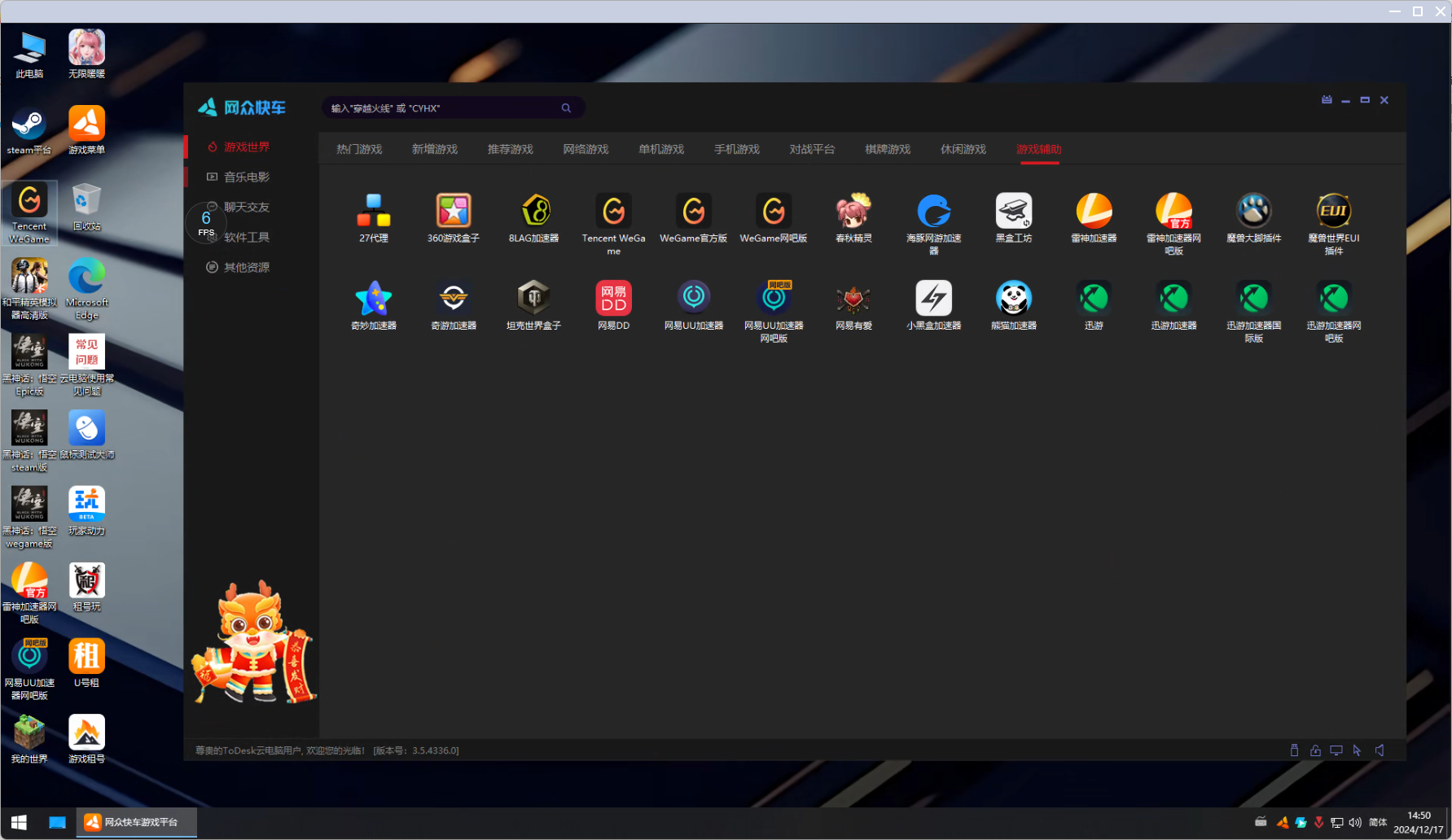This screenshot has height=840, width=1452.
Task: Click 网众快车游戏平台 taskbar button
Action: tap(137, 822)
